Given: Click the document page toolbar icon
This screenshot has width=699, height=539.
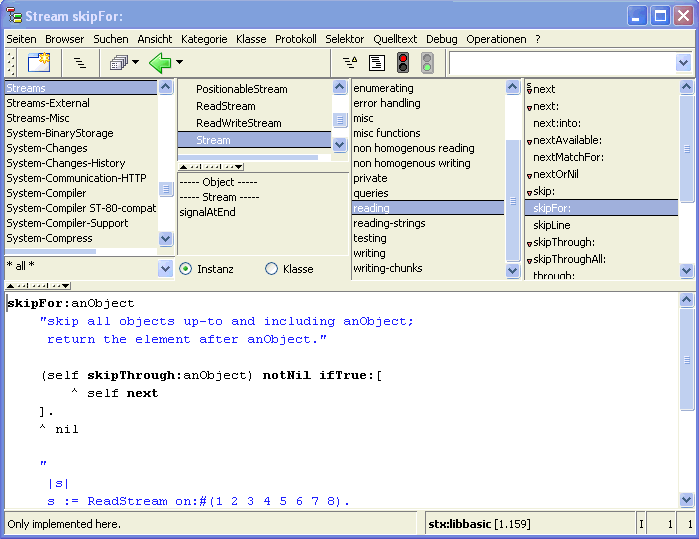Looking at the screenshot, I should click(x=377, y=62).
